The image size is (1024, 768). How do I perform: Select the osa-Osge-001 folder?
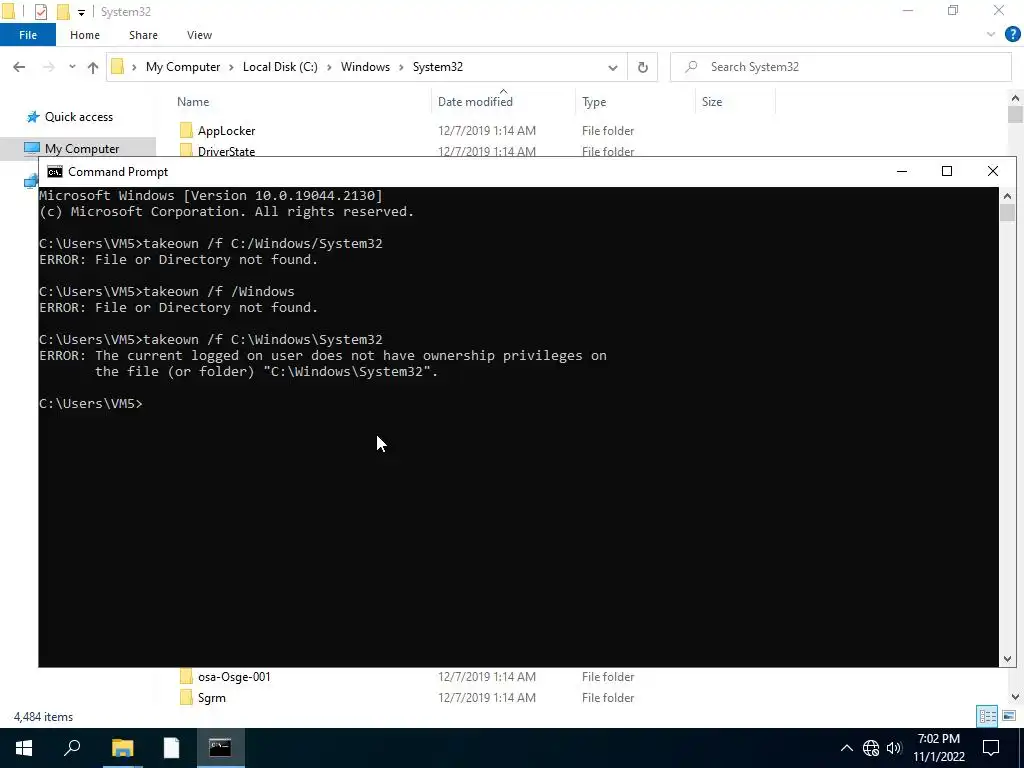point(234,677)
